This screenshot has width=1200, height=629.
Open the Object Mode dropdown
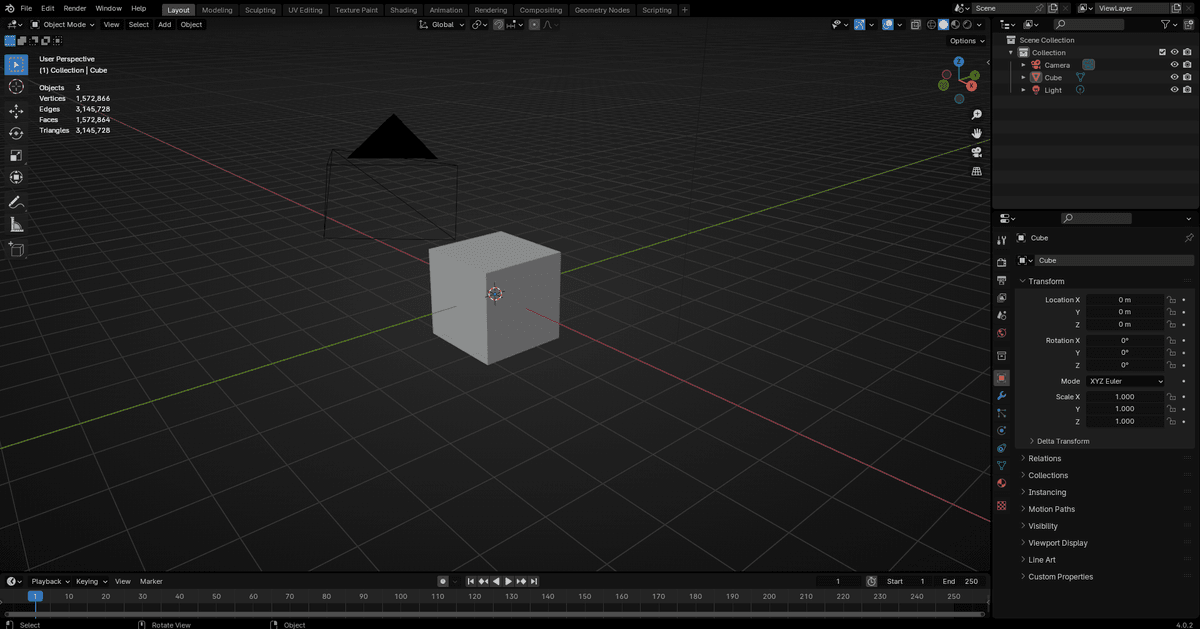pos(63,24)
